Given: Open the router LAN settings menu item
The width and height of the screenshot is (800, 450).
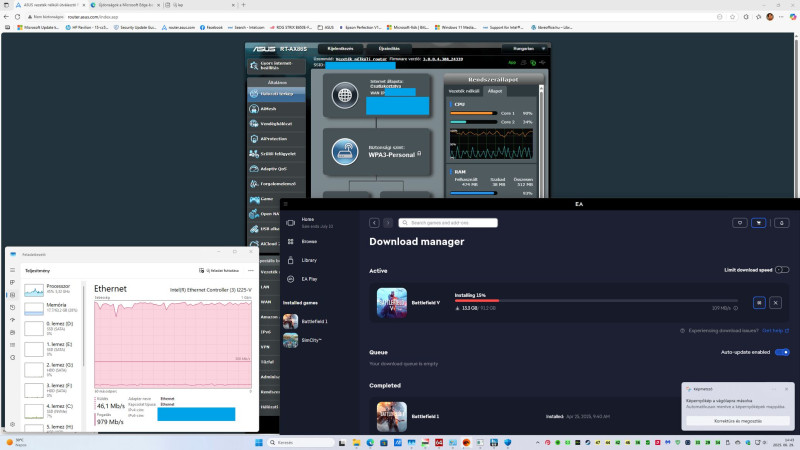Looking at the screenshot, I should [x=268, y=287].
